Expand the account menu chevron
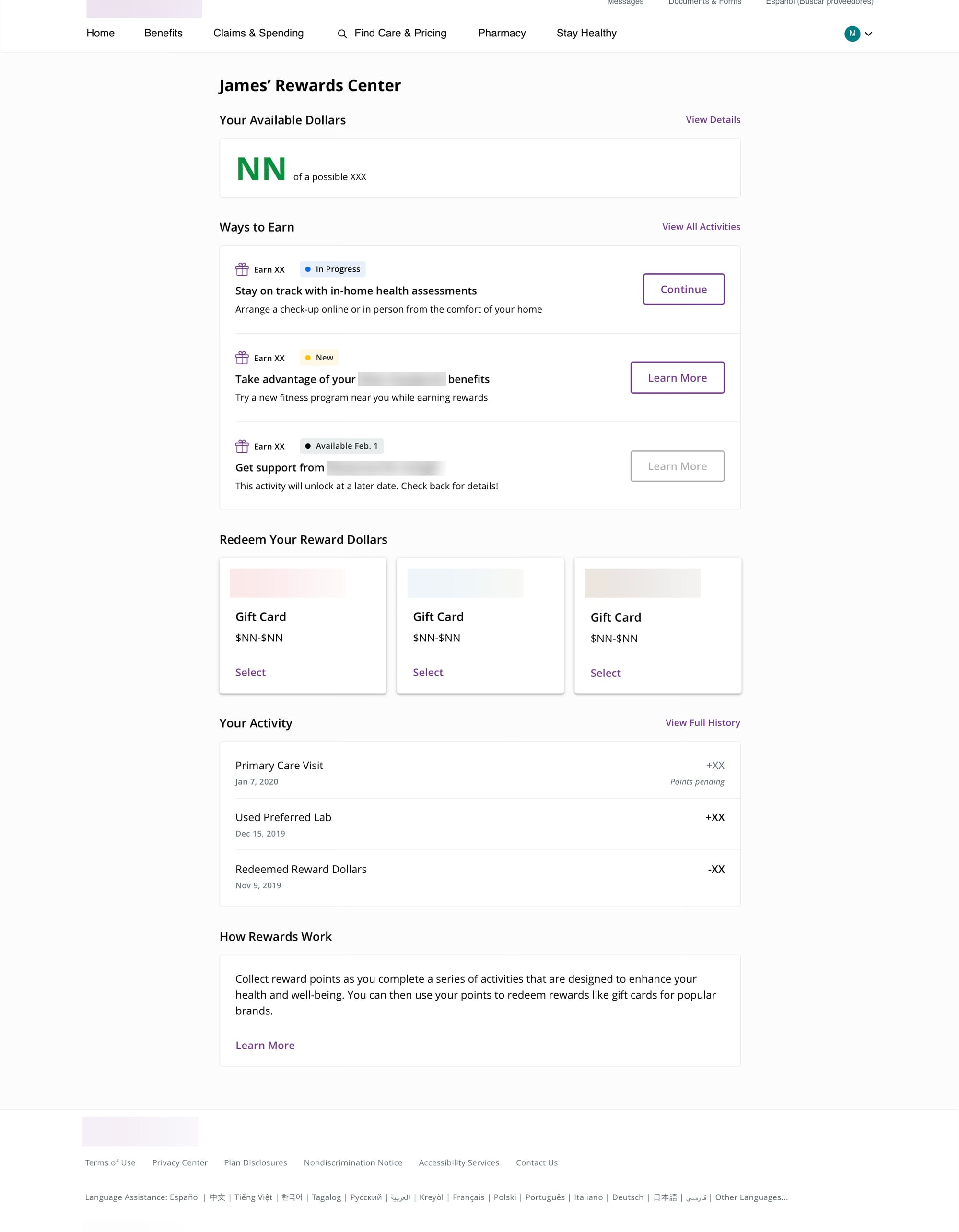This screenshot has width=959, height=1232. click(869, 34)
